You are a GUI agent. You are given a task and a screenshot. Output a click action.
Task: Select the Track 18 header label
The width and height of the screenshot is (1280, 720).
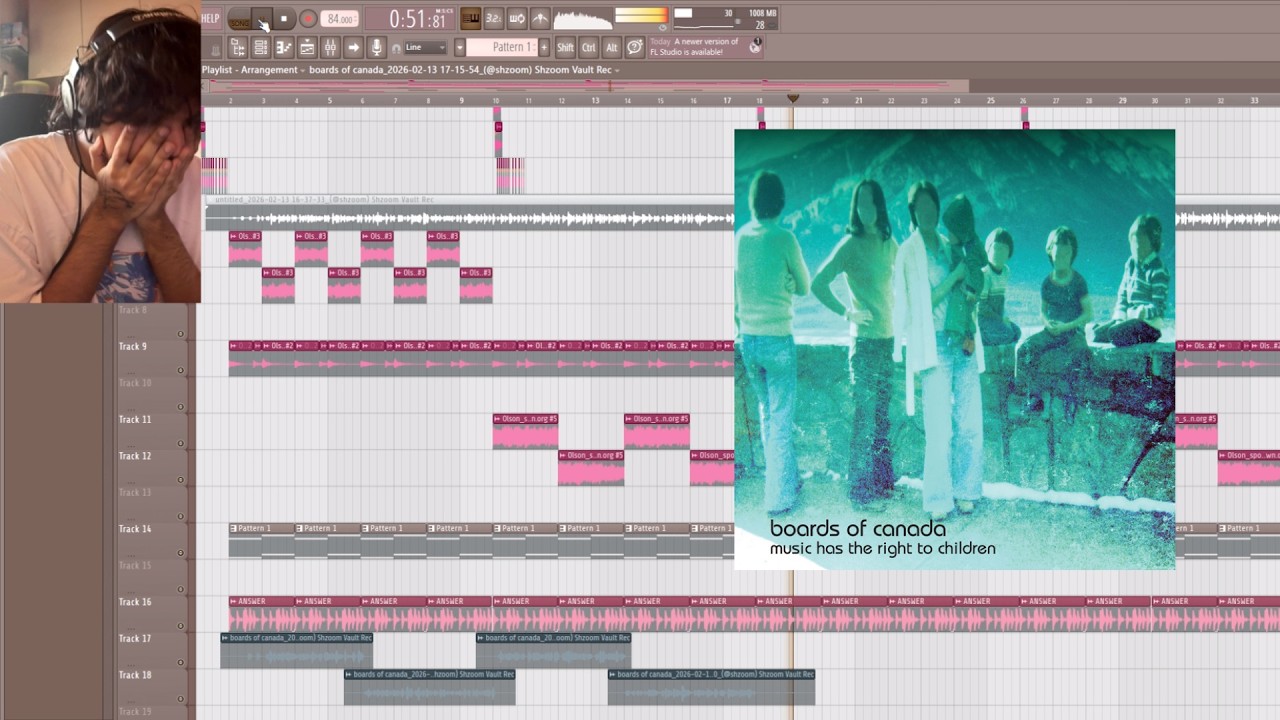pyautogui.click(x=135, y=675)
